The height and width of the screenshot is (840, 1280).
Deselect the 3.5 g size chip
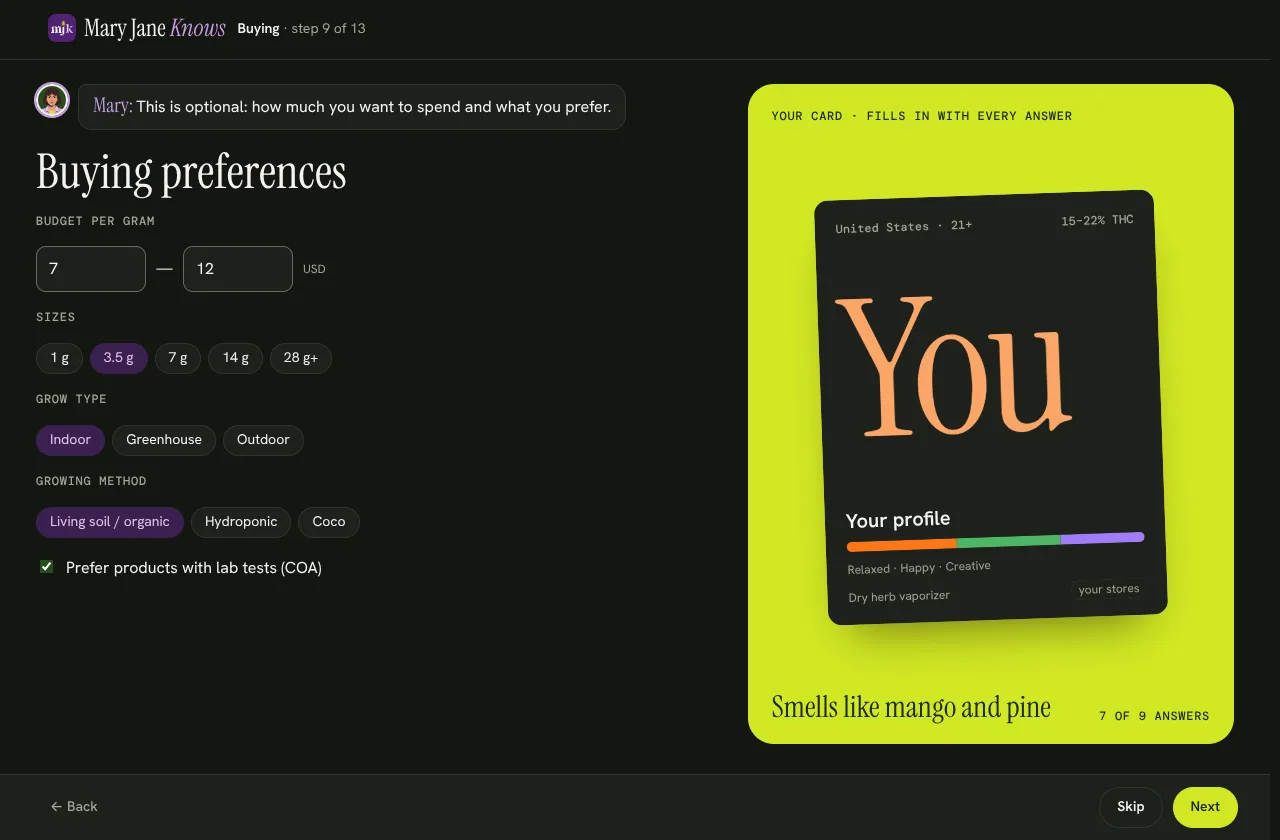click(119, 358)
